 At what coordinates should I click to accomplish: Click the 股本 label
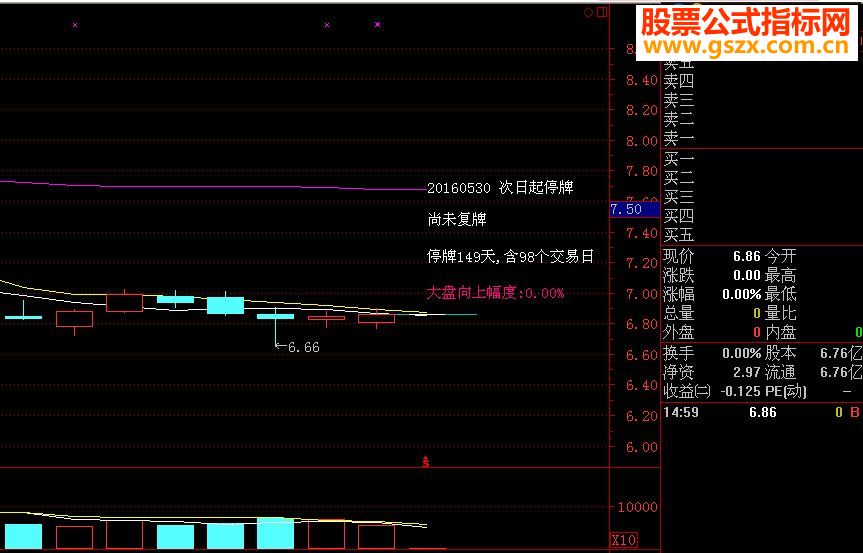[780, 353]
